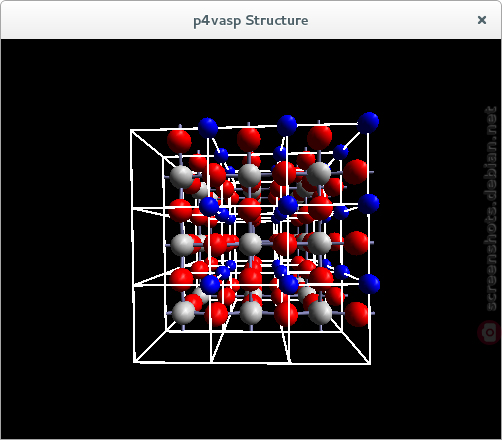The width and height of the screenshot is (502, 440).
Task: Pick the red atom at structure's top-left
Action: point(179,141)
